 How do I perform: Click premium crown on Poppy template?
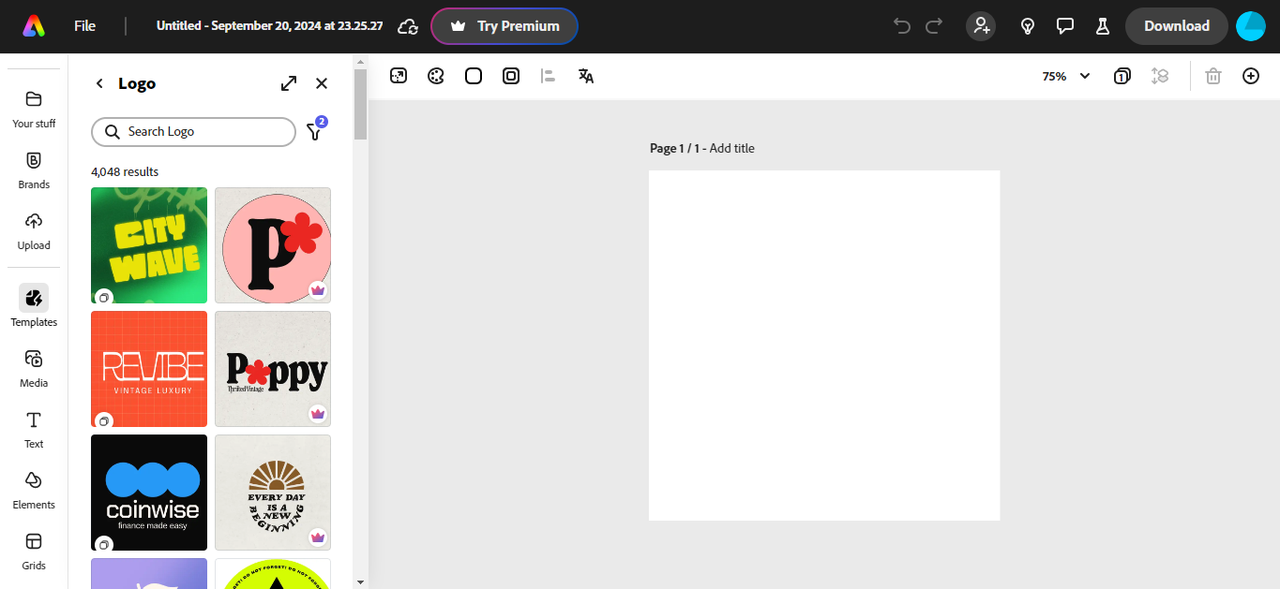[318, 414]
